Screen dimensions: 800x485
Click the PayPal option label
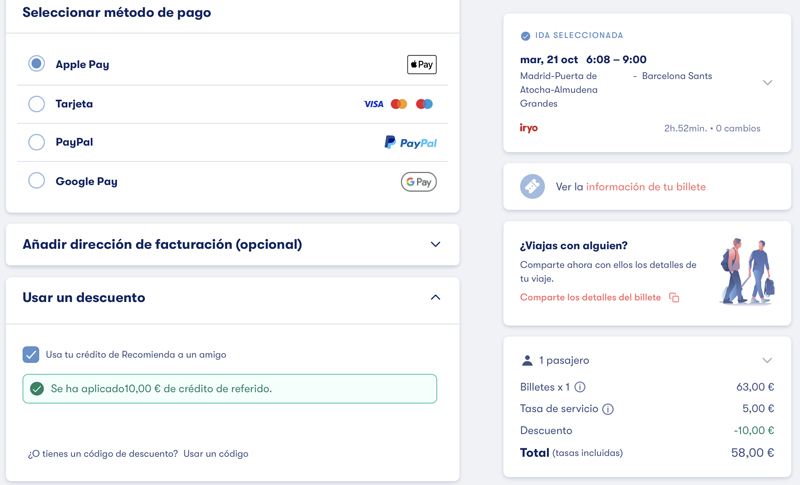point(74,142)
